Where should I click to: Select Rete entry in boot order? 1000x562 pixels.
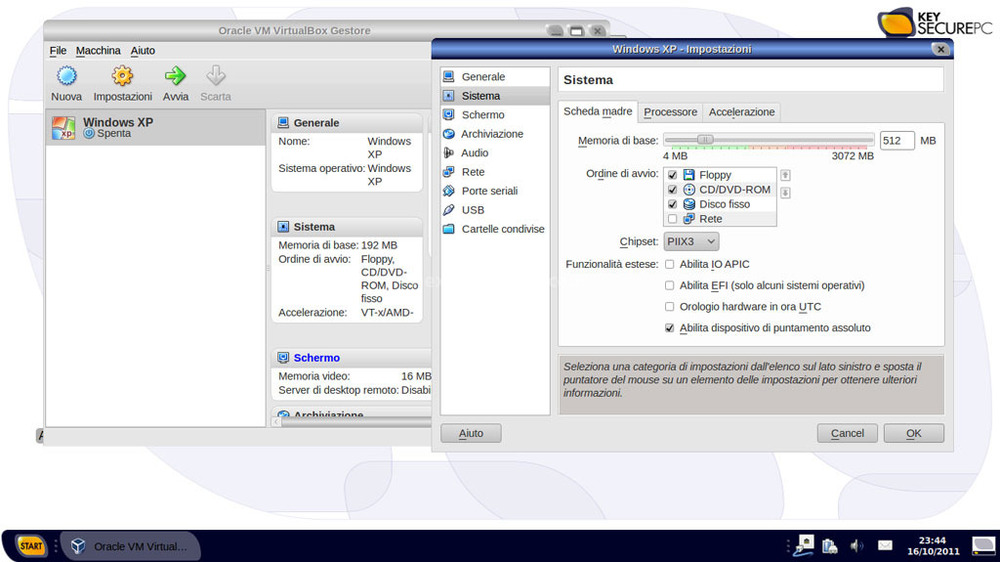point(720,219)
